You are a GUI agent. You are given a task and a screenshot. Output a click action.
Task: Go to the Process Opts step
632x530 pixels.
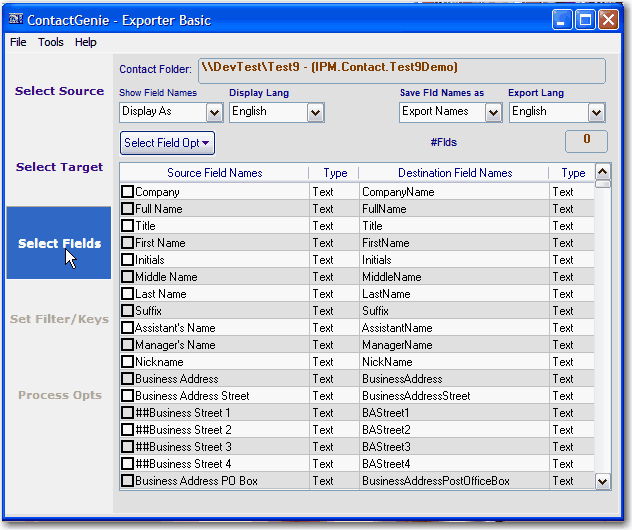click(60, 395)
